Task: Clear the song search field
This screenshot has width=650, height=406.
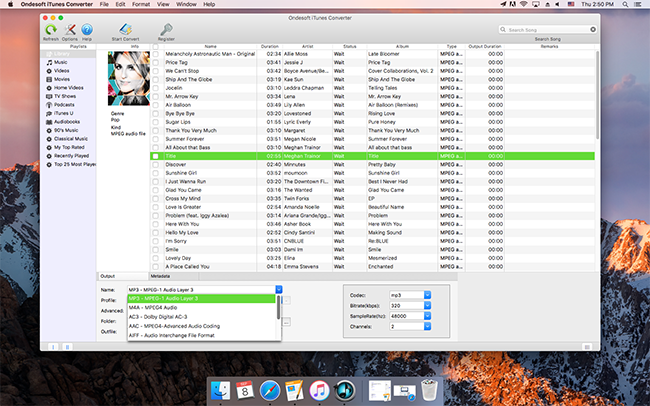Action: click(x=593, y=29)
